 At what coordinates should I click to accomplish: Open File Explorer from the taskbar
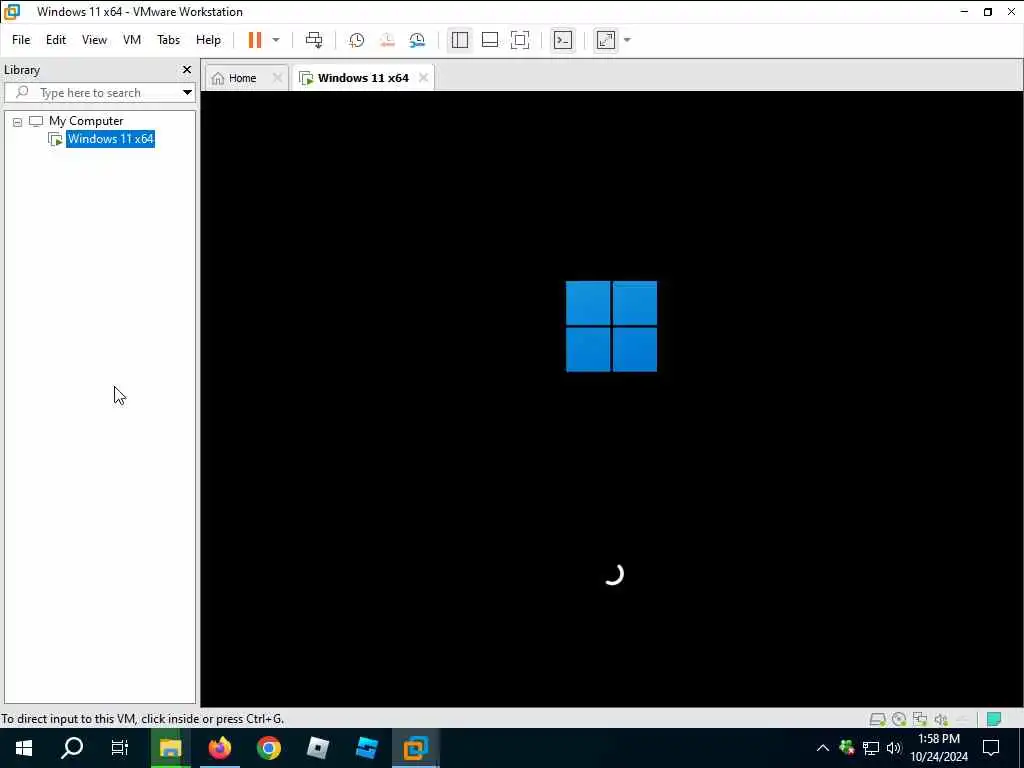[x=170, y=748]
